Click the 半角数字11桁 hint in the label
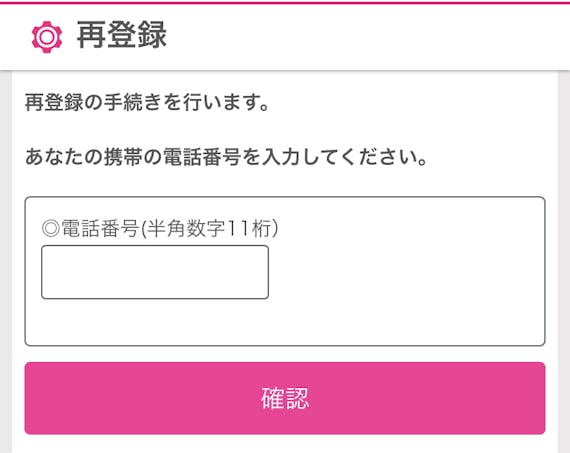 [209, 229]
